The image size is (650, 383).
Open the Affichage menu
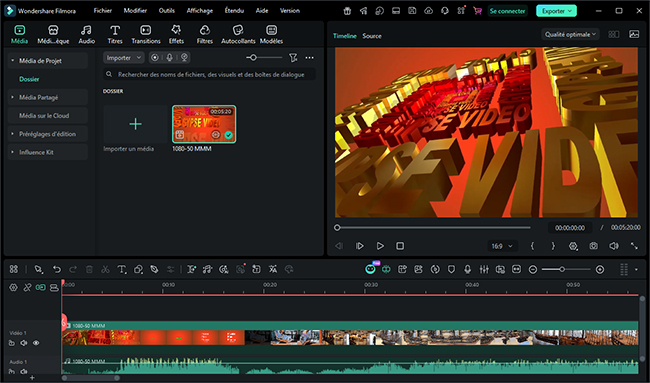coord(199,11)
